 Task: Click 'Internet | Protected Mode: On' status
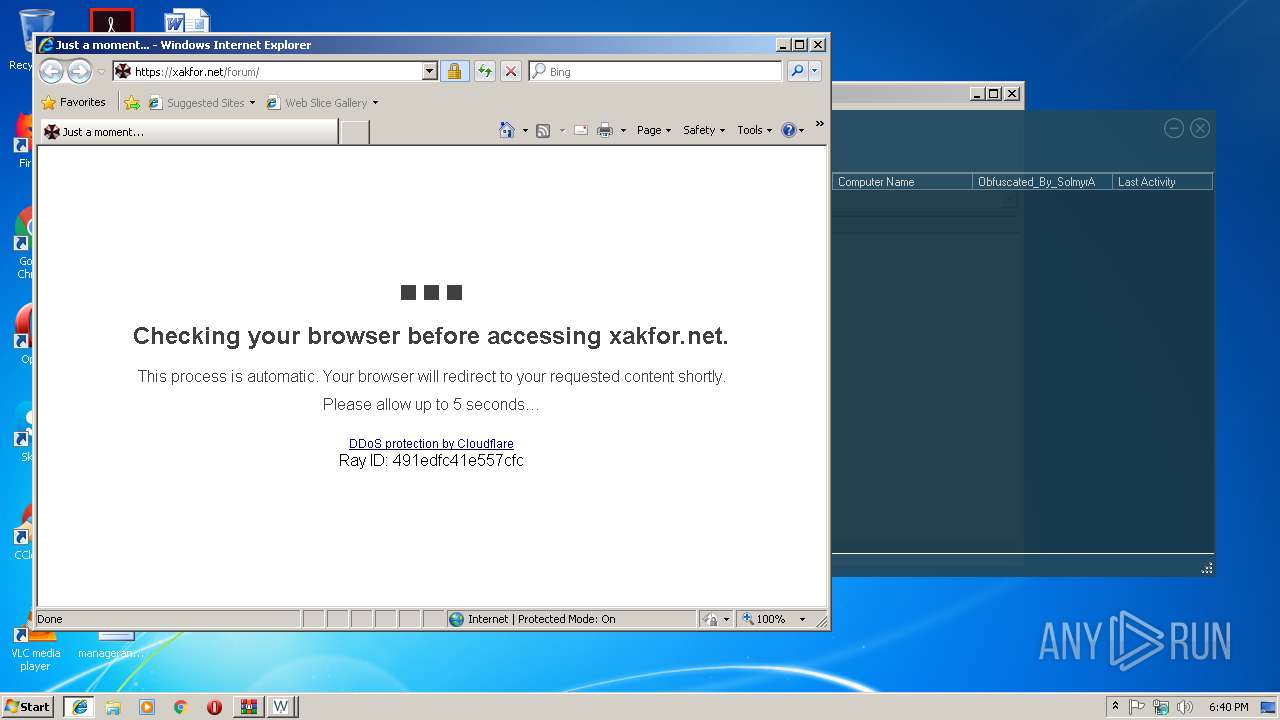point(541,619)
